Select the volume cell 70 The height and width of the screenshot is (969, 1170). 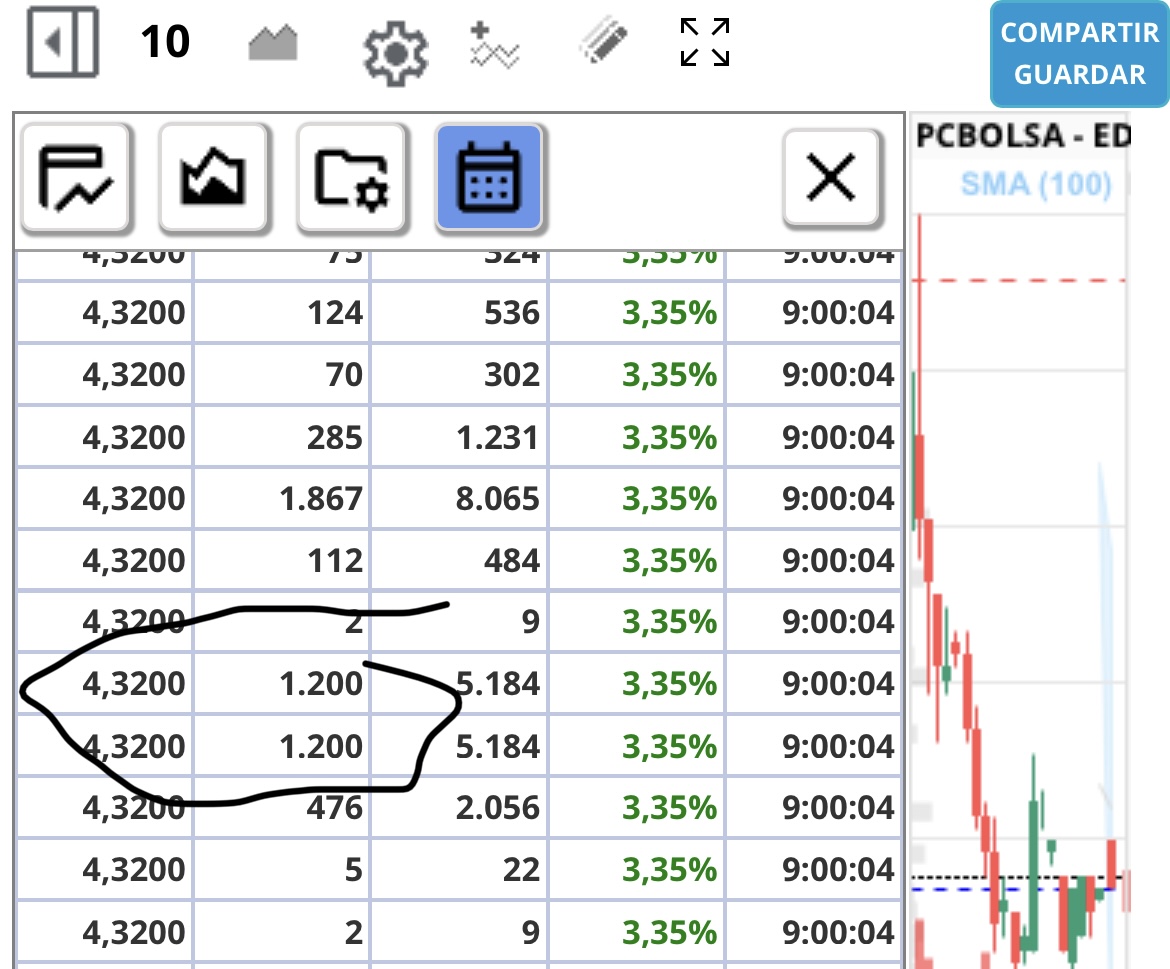[x=282, y=374]
